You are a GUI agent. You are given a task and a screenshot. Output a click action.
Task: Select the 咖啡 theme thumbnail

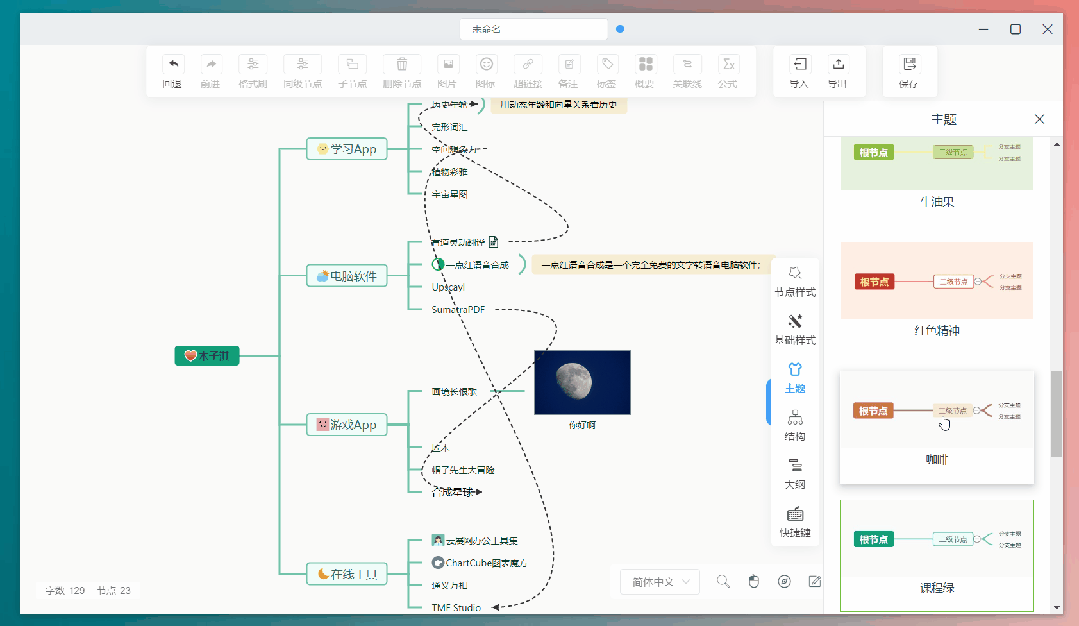[x=936, y=411]
